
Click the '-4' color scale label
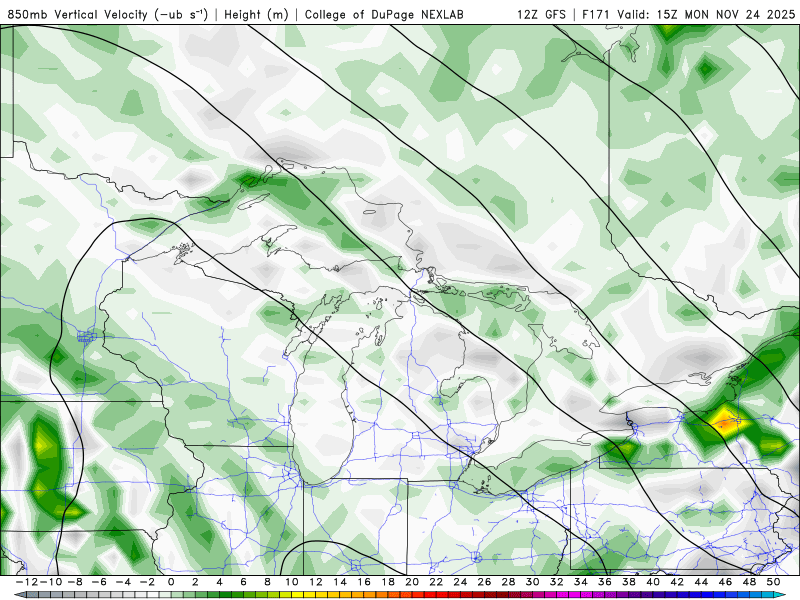coord(123,582)
